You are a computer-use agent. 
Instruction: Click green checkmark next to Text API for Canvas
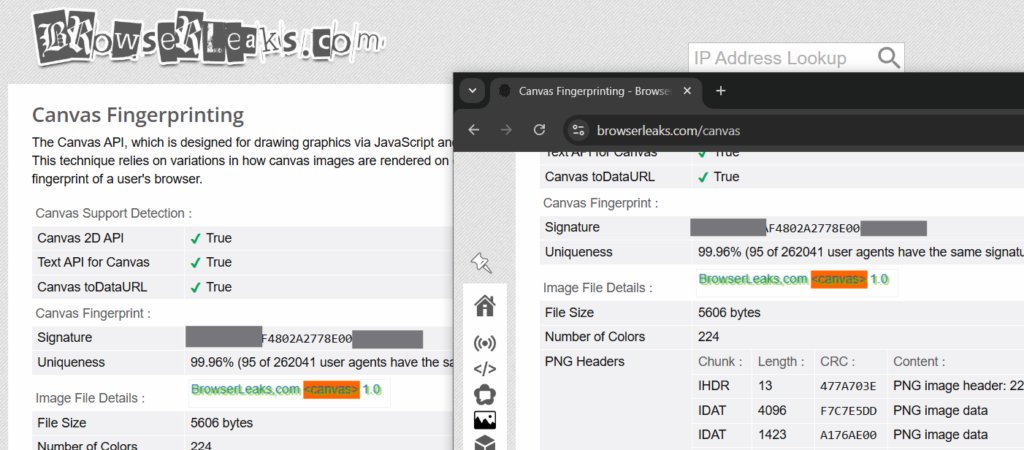(x=195, y=263)
